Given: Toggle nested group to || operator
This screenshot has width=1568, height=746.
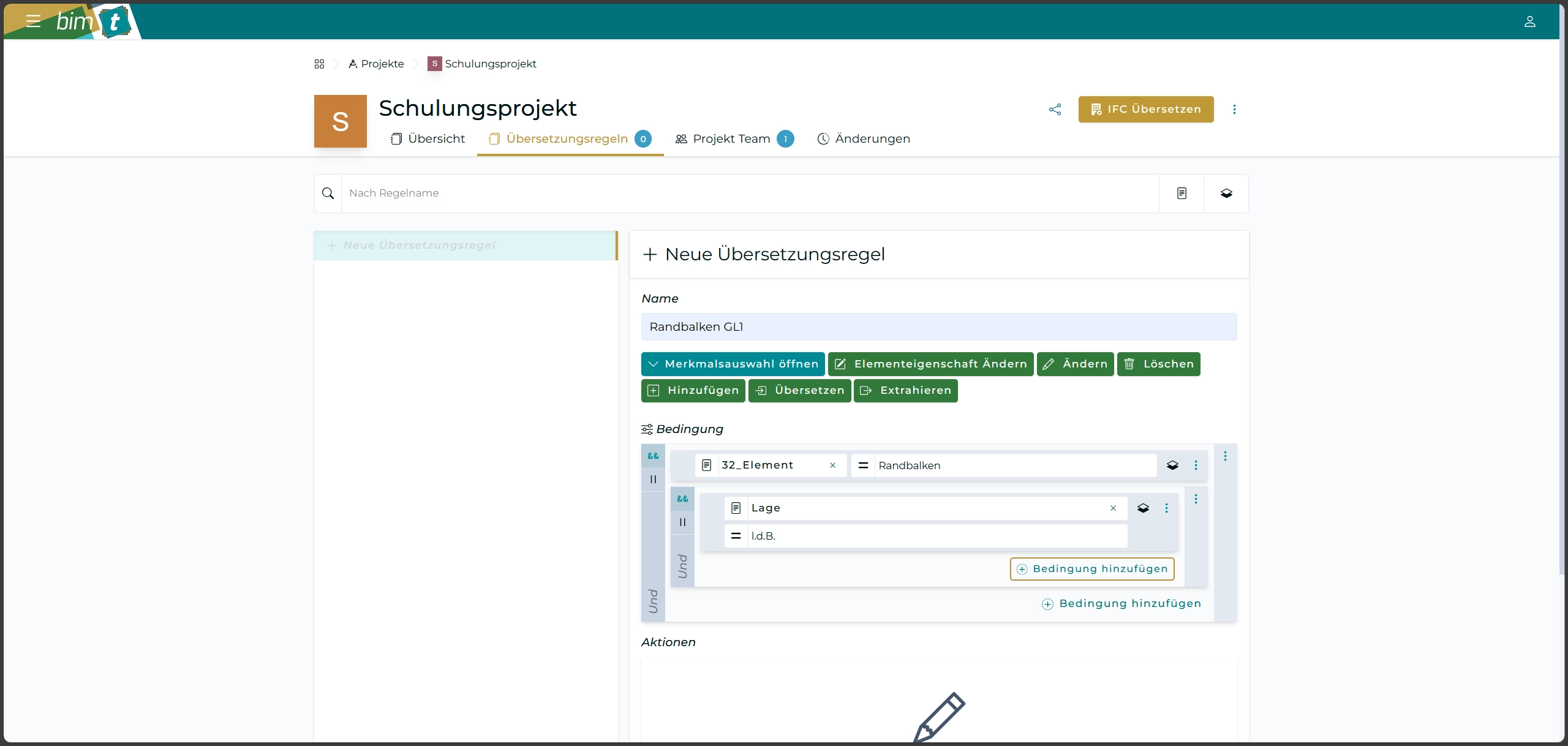Looking at the screenshot, I should click(682, 522).
